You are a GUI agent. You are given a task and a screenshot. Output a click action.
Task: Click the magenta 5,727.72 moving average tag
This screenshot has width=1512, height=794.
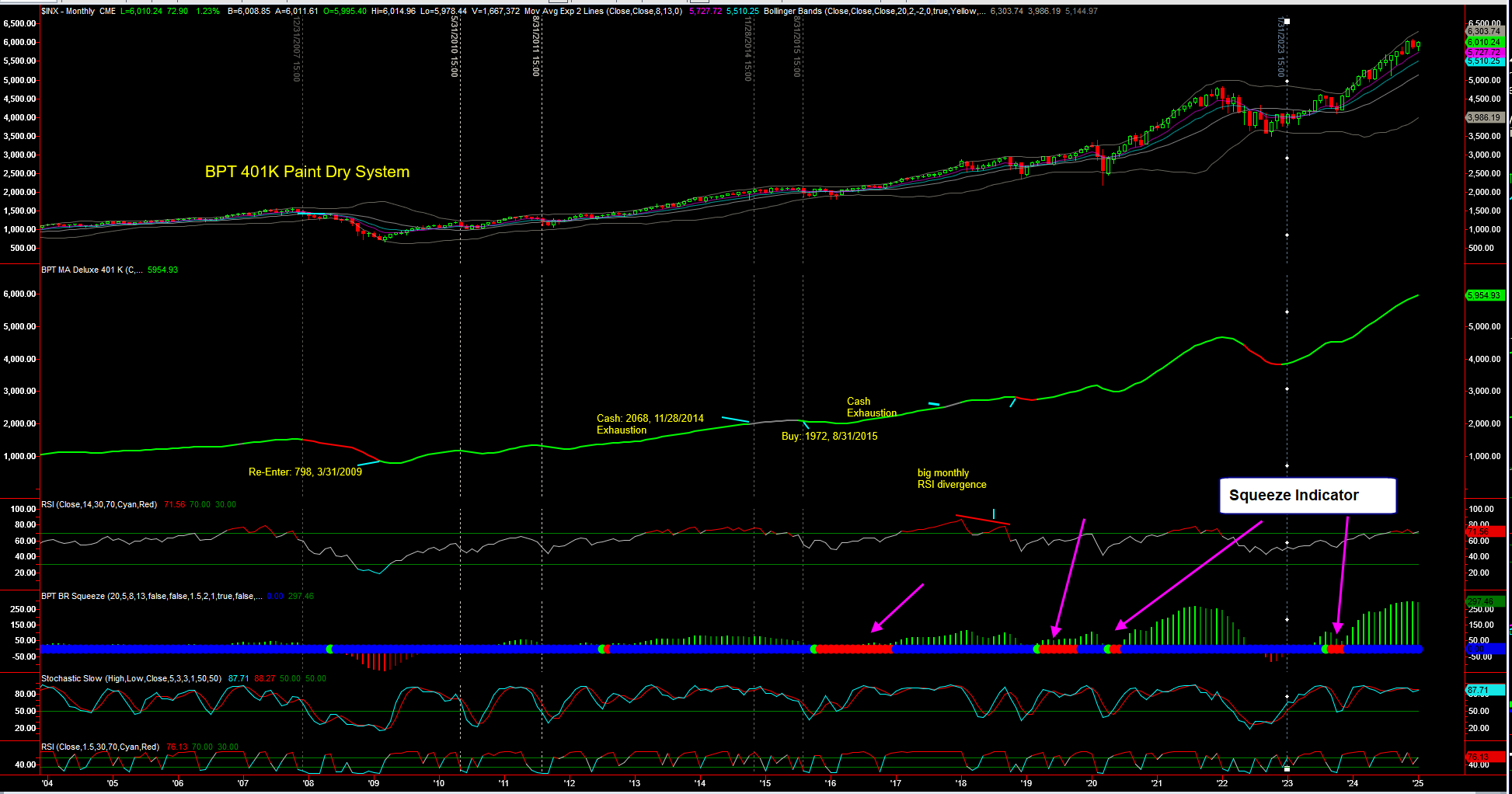click(1483, 52)
